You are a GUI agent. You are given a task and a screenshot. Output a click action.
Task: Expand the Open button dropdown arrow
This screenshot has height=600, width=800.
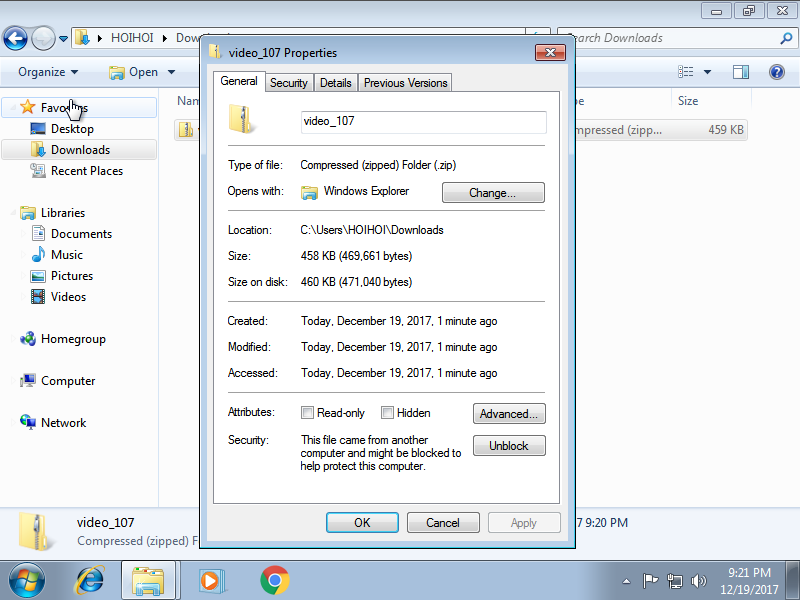coord(171,72)
